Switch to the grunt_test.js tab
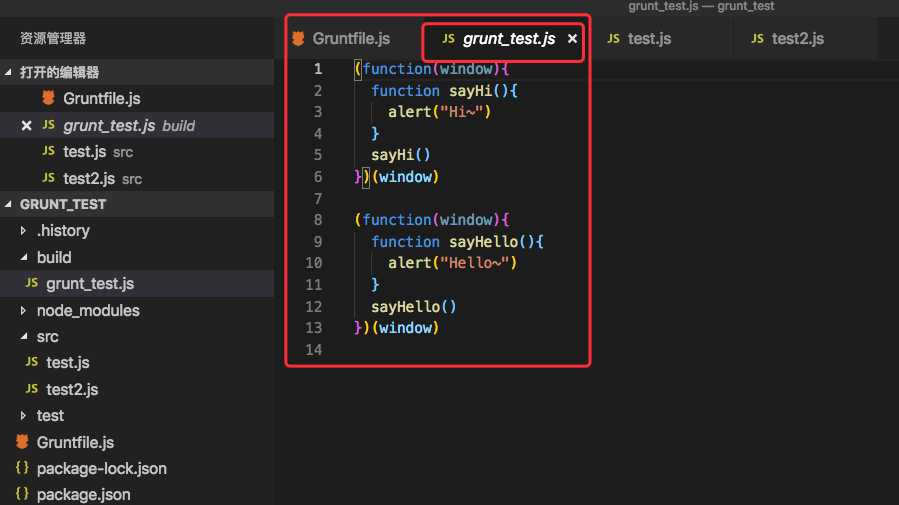The width and height of the screenshot is (899, 505). click(509, 38)
